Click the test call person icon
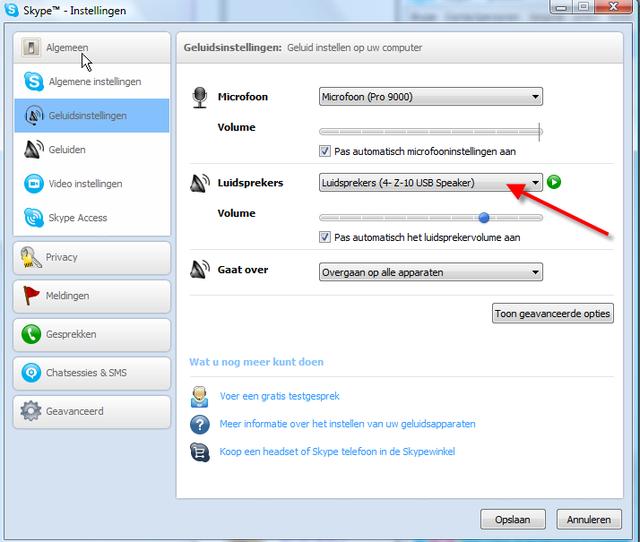This screenshot has width=640, height=542. coord(200,397)
